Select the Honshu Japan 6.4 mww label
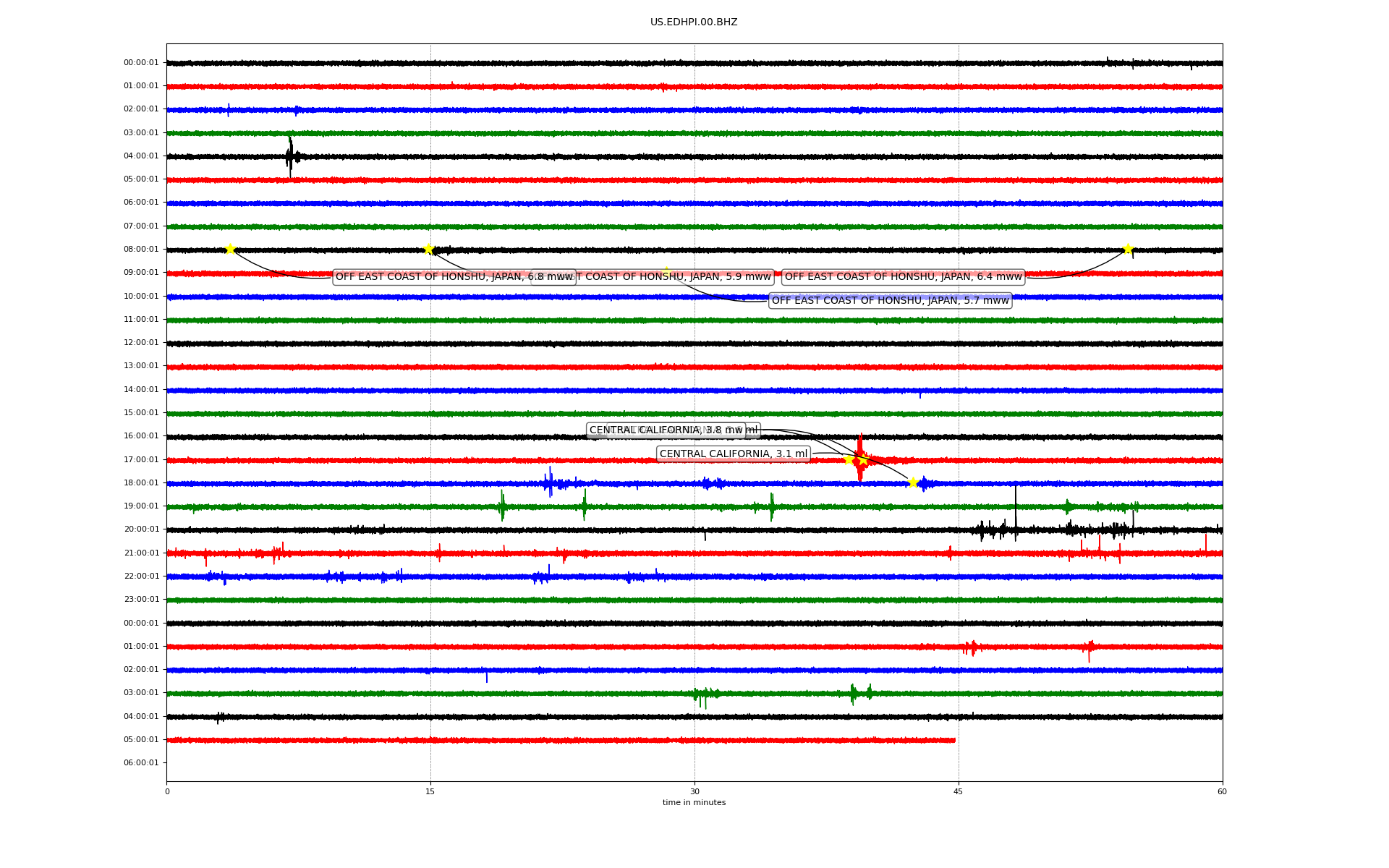This screenshot has width=1389, height=868. [x=903, y=277]
